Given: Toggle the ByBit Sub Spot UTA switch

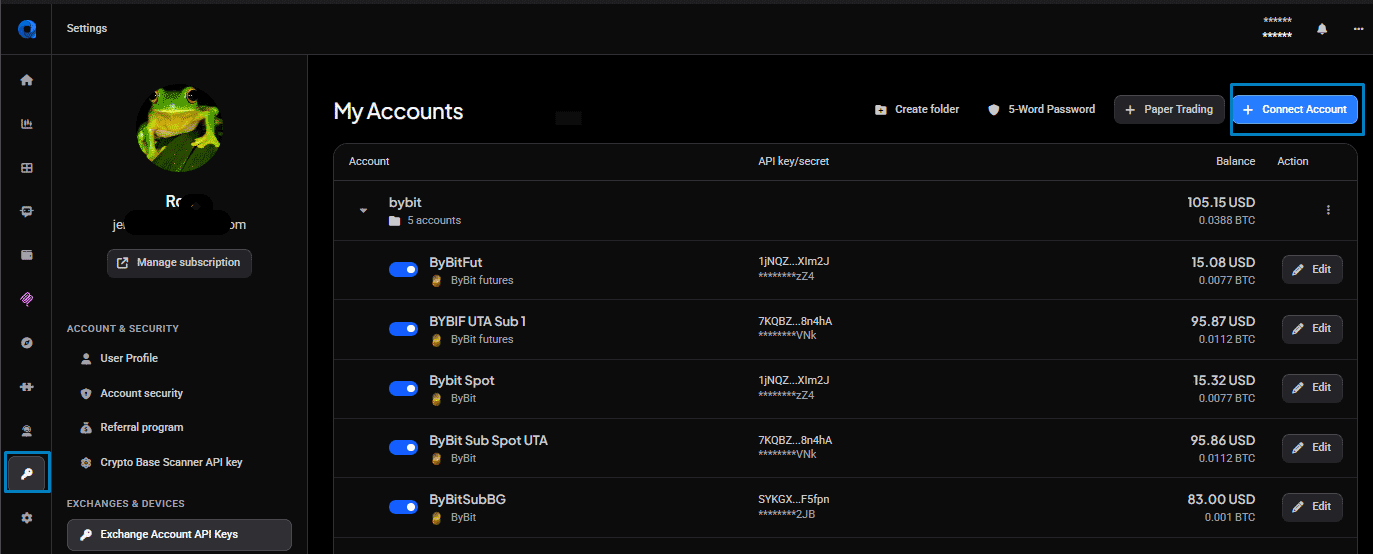Looking at the screenshot, I should pyautogui.click(x=403, y=448).
